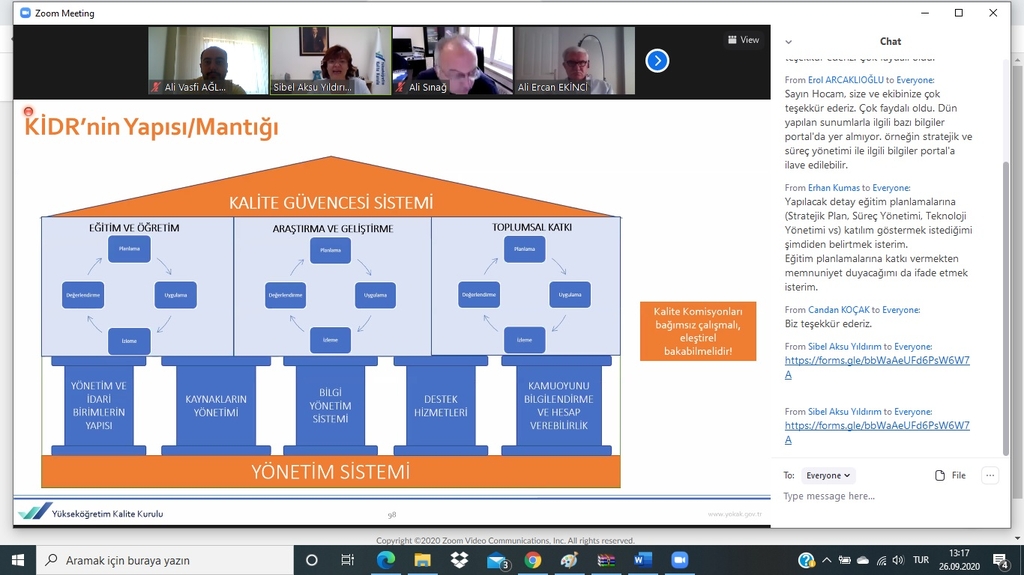The image size is (1024, 575).
Task: Click the Zoom icon in the taskbar
Action: [x=680, y=560]
